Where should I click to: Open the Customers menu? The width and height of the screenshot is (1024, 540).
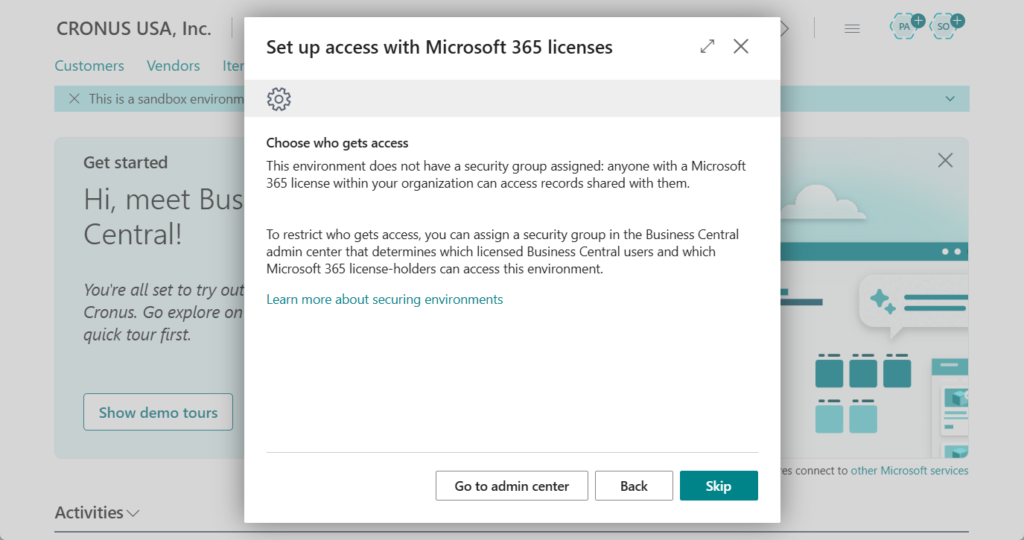coord(90,66)
